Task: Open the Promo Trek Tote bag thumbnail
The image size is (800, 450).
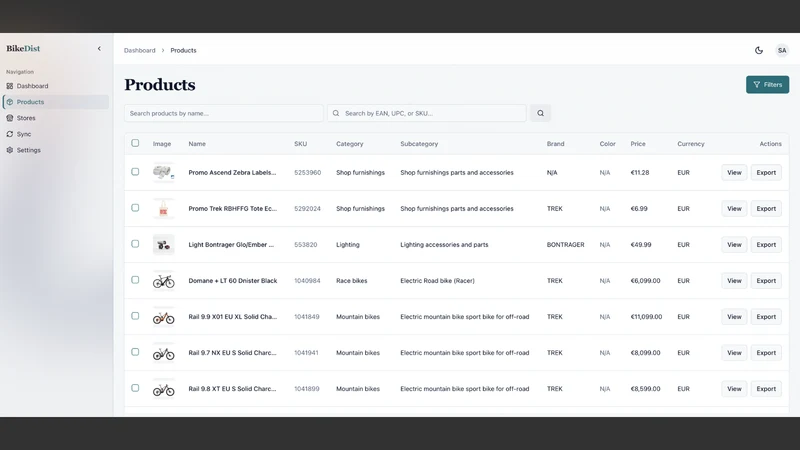Action: (x=163, y=209)
